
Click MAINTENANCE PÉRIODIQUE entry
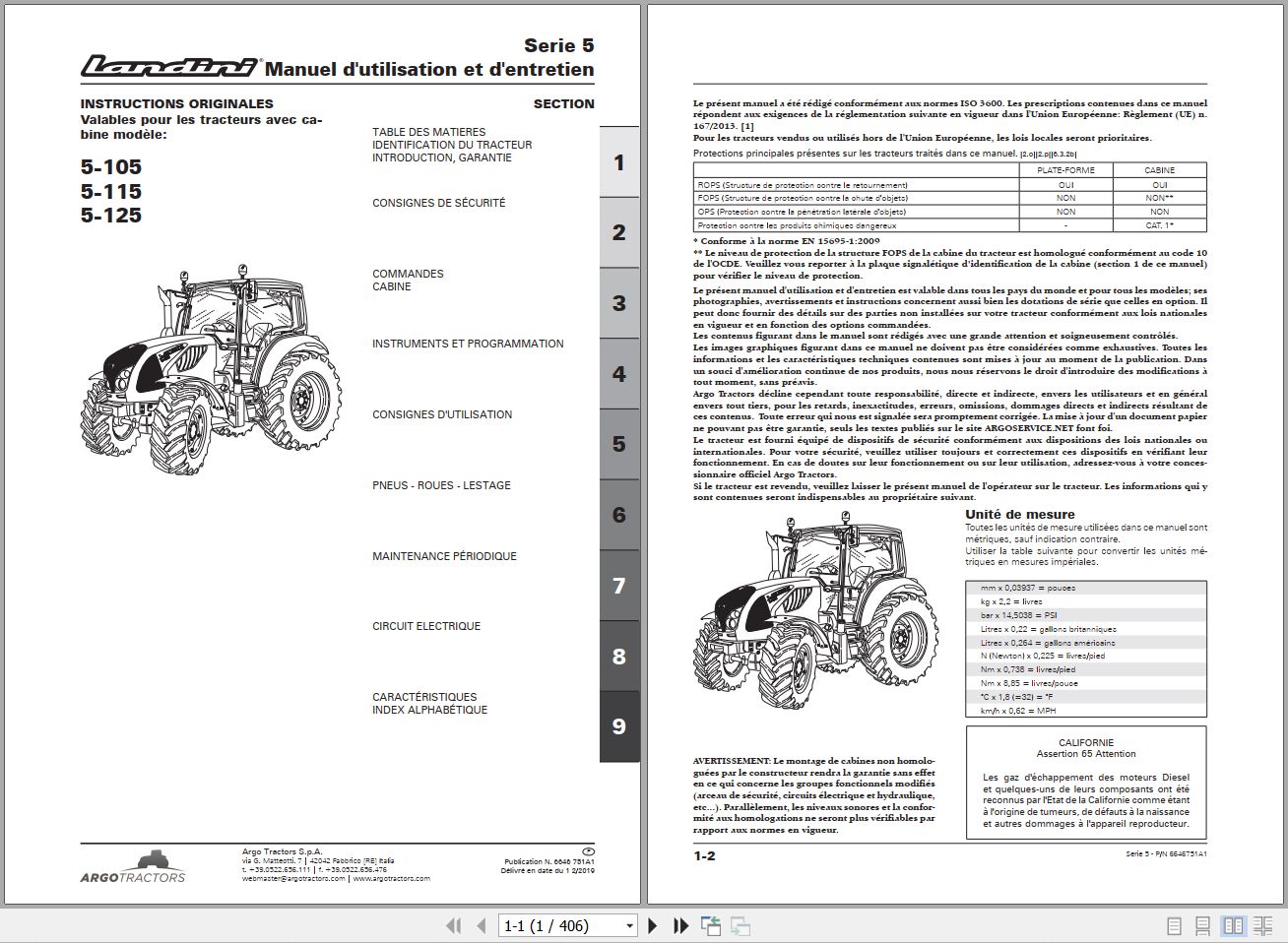click(x=444, y=556)
